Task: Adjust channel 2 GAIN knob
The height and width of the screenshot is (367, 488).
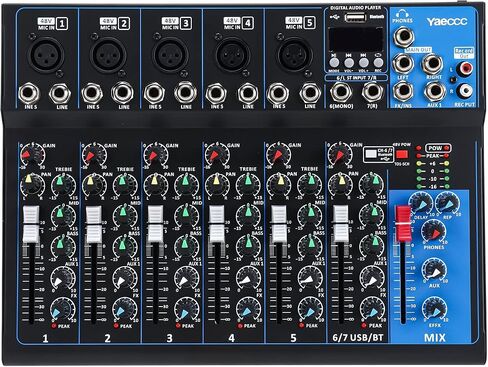Action: (x=94, y=155)
